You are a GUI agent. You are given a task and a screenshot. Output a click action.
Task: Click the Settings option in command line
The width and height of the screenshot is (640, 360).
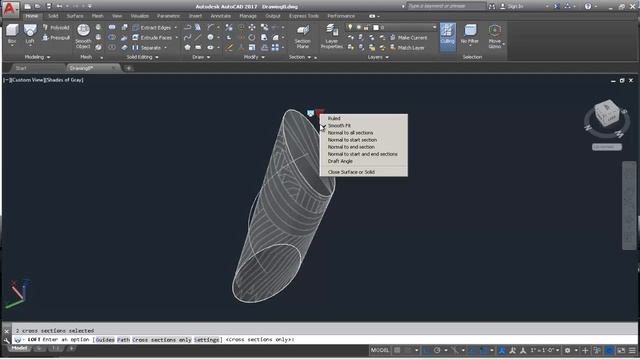207,340
